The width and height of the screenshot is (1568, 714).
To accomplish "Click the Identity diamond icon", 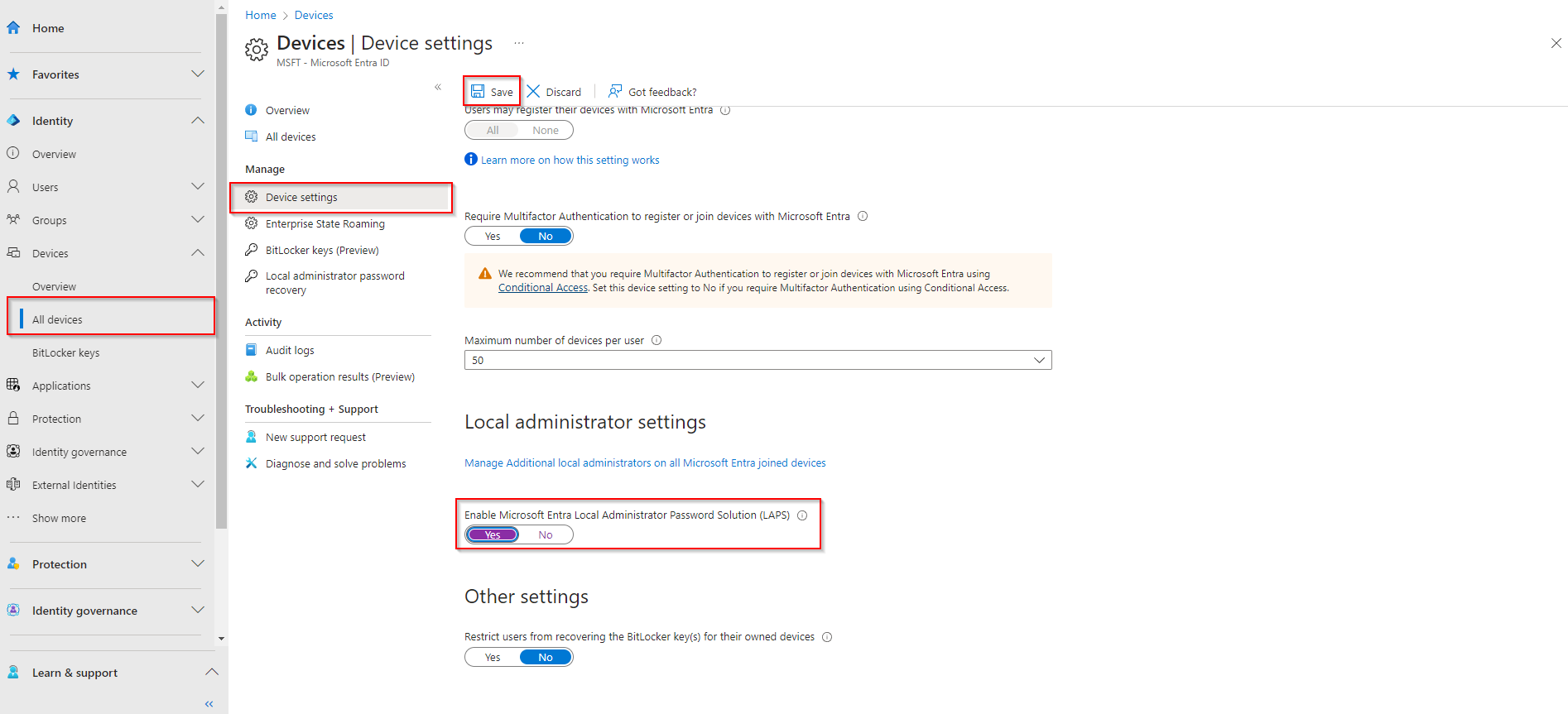I will coord(13,120).
